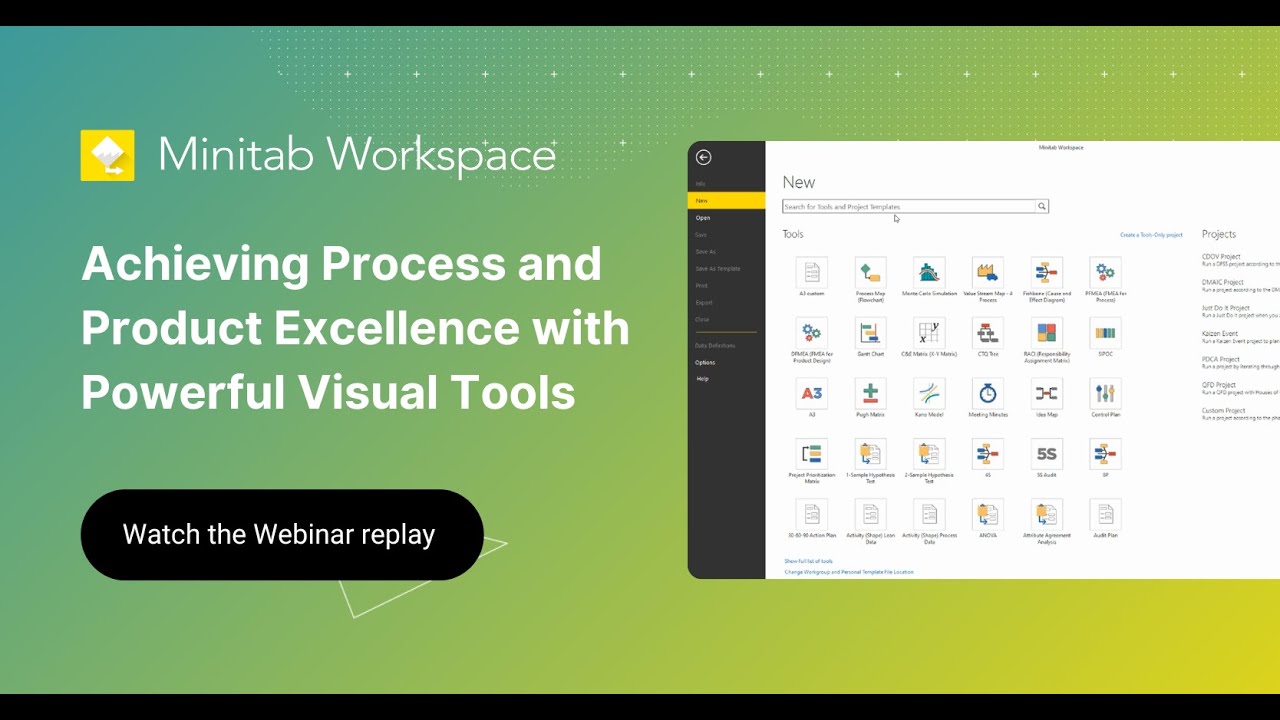
Task: Open the C&E Matrix (X-Y Matrix)
Action: tap(929, 333)
